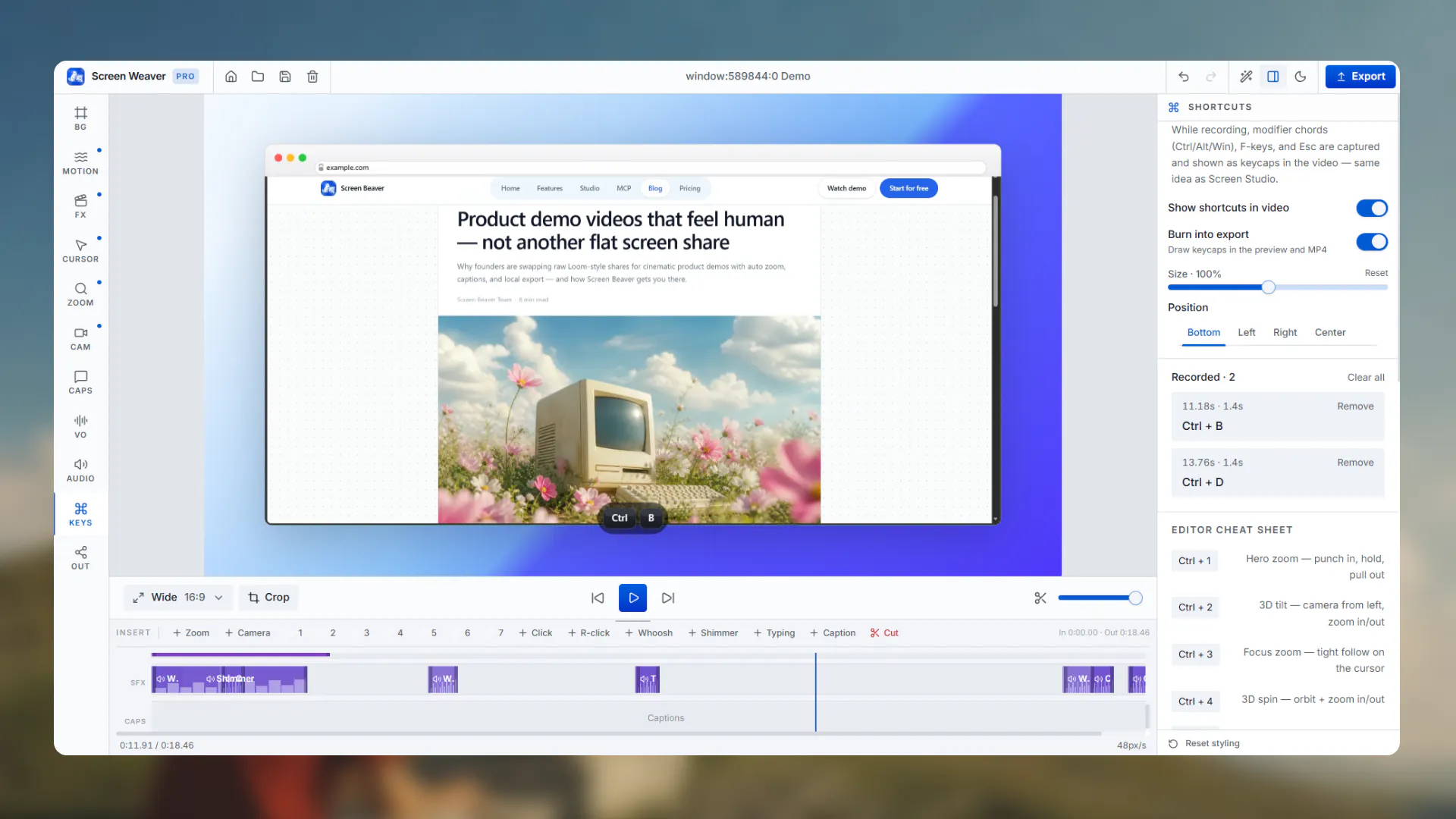1456x819 pixels.
Task: Toggle Show shortcuts in video switch
Action: (1372, 209)
